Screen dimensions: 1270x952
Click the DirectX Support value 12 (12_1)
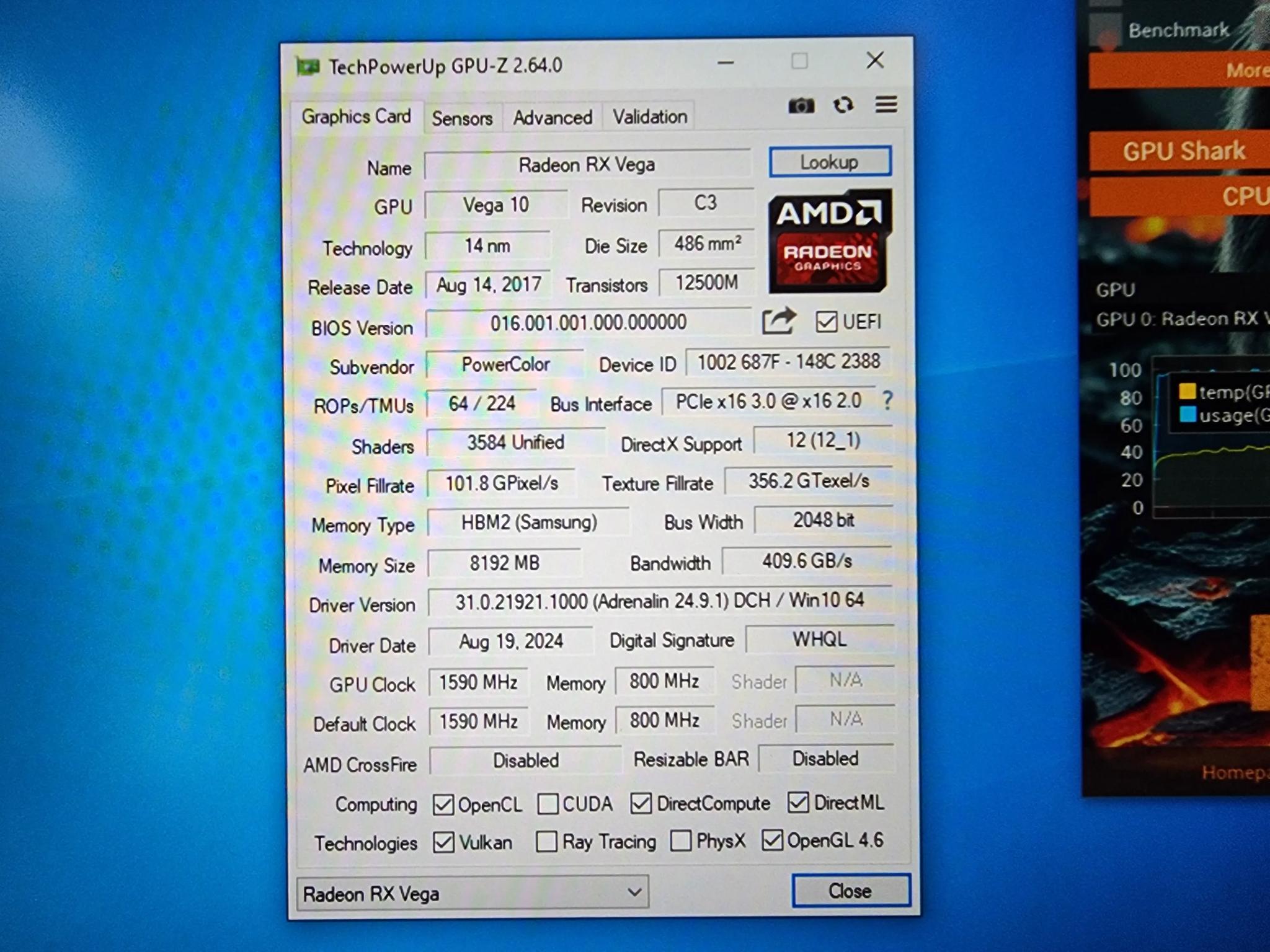tap(824, 441)
